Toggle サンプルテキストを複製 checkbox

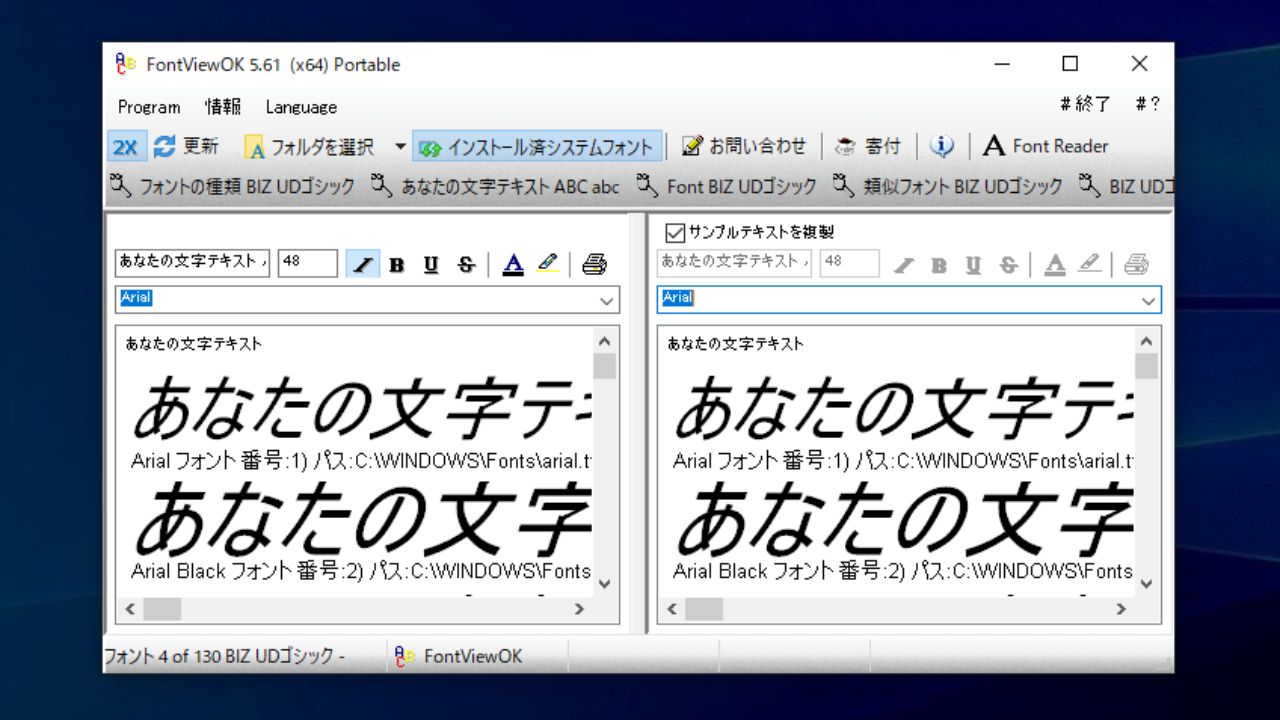[x=675, y=232]
